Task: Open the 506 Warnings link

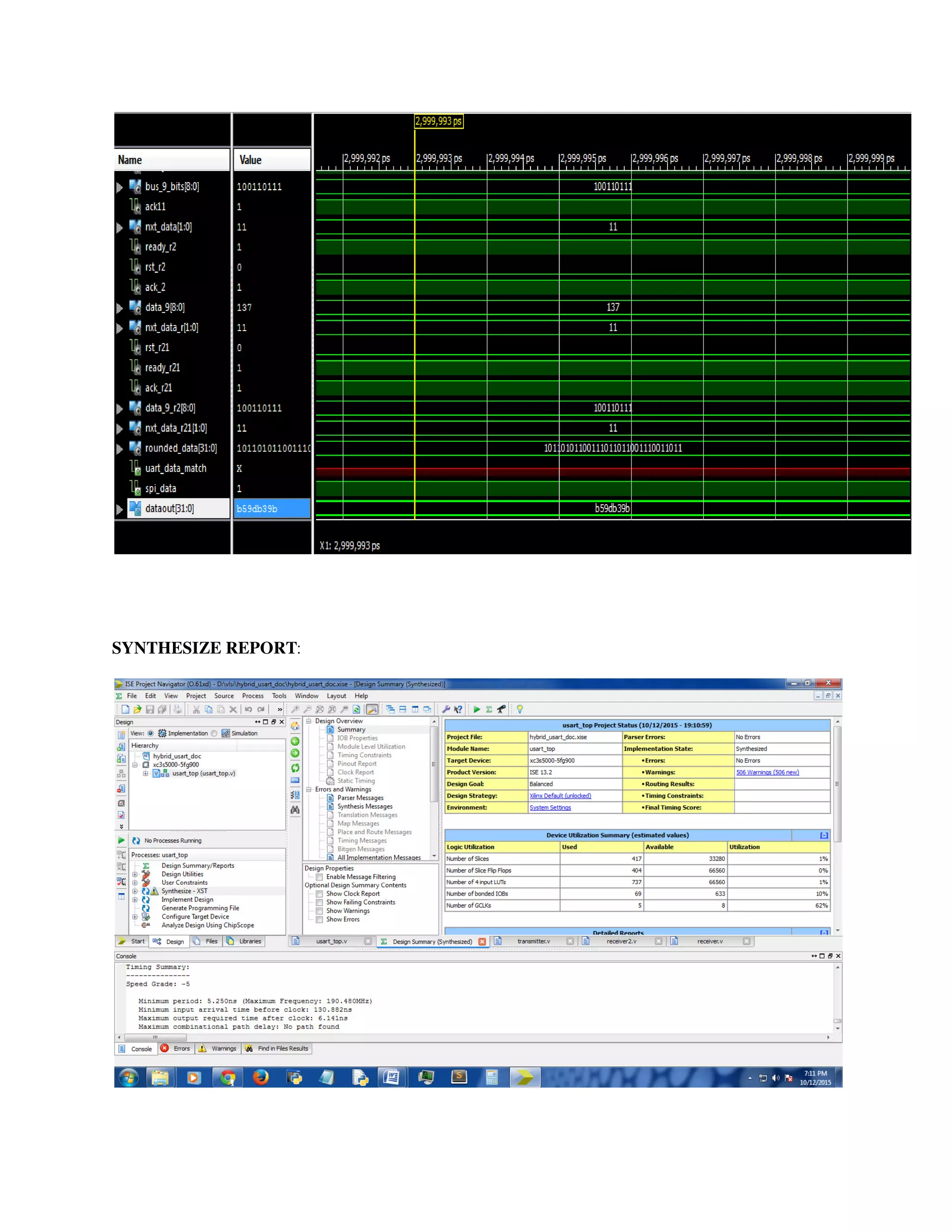Action: point(767,772)
